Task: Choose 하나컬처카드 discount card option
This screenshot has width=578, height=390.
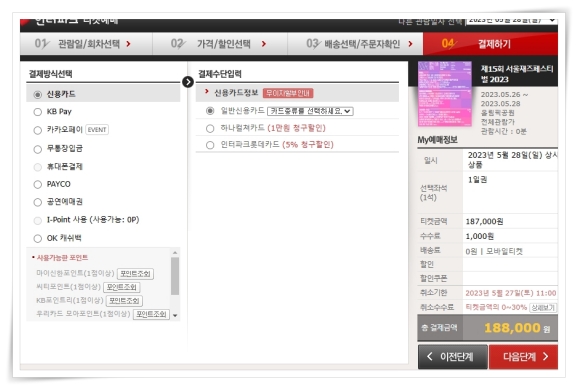Action: pyautogui.click(x=210, y=128)
